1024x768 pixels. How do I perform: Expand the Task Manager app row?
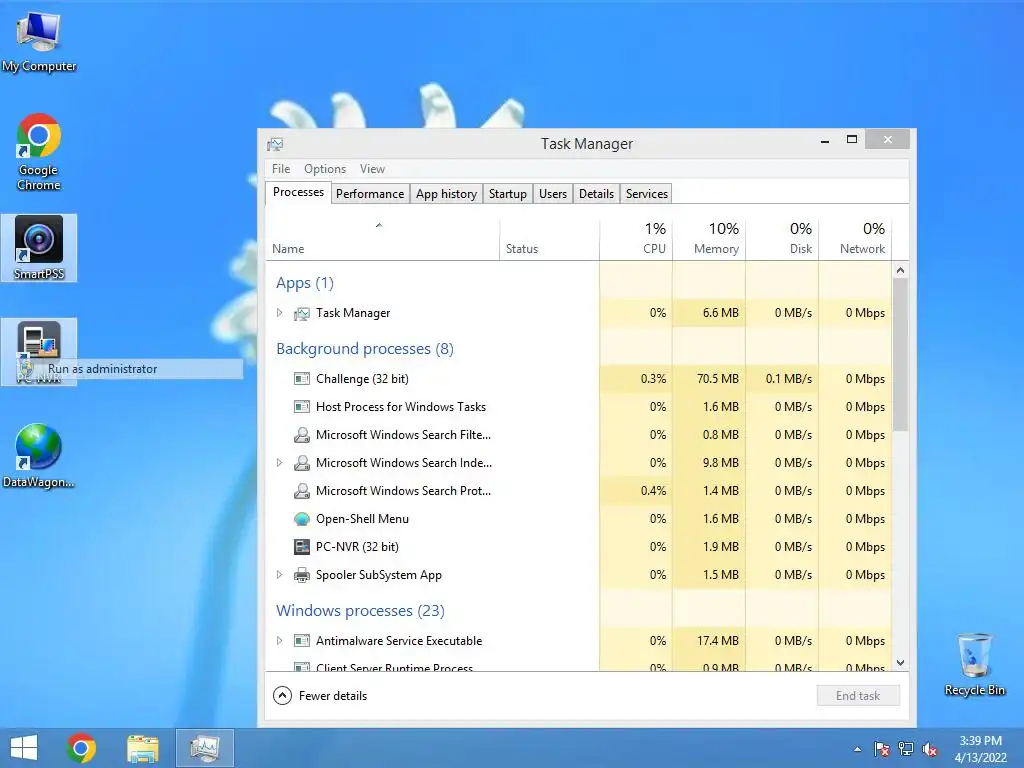click(x=280, y=313)
